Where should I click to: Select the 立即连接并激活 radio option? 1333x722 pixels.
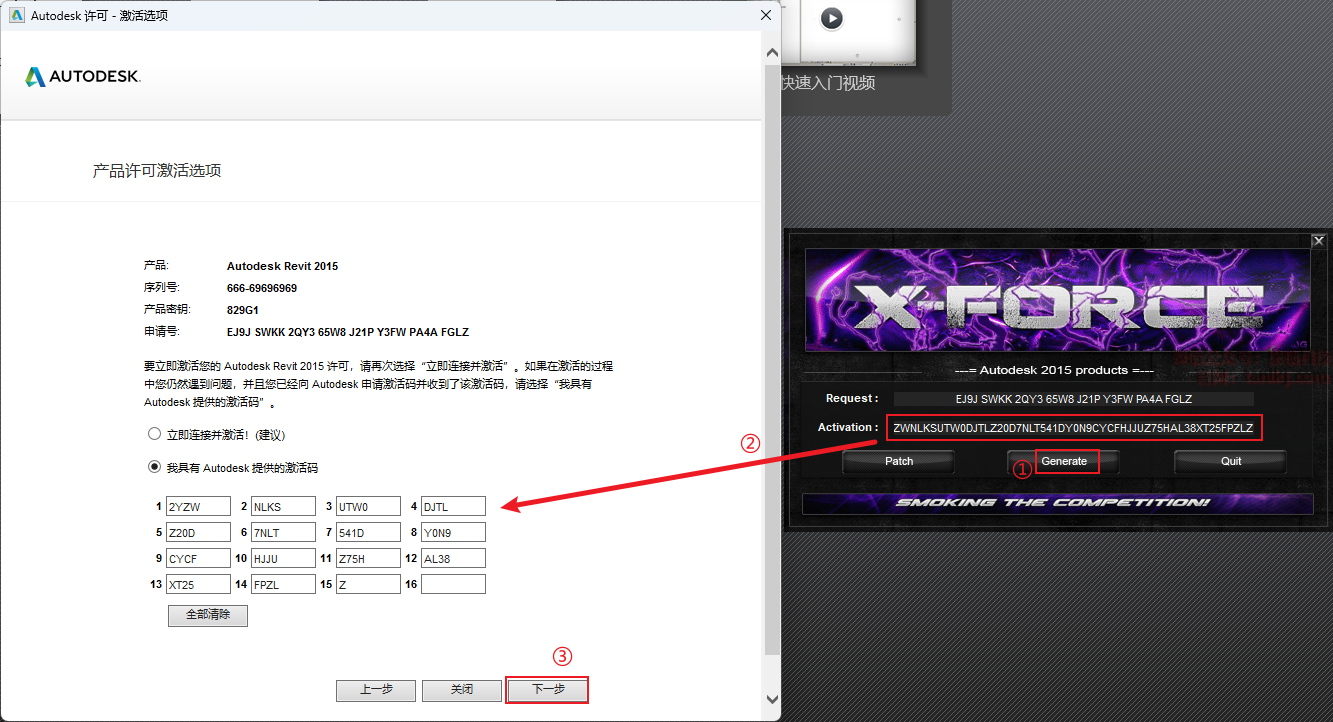154,435
